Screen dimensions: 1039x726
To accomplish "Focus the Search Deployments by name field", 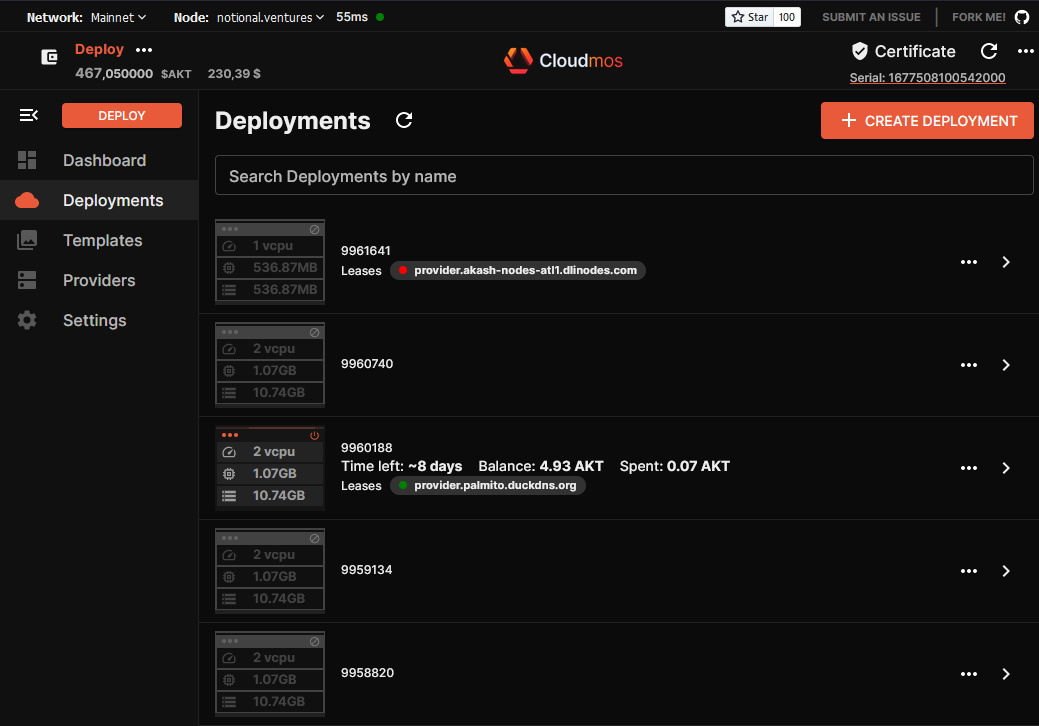I will pos(624,176).
